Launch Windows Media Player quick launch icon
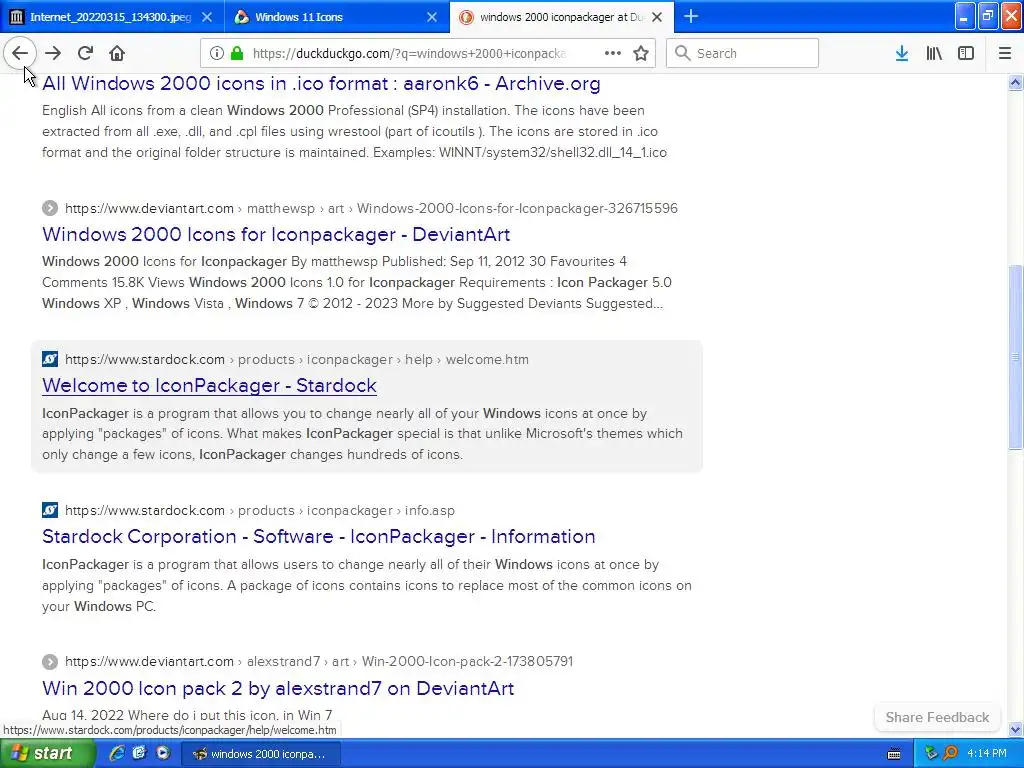 [x=162, y=753]
